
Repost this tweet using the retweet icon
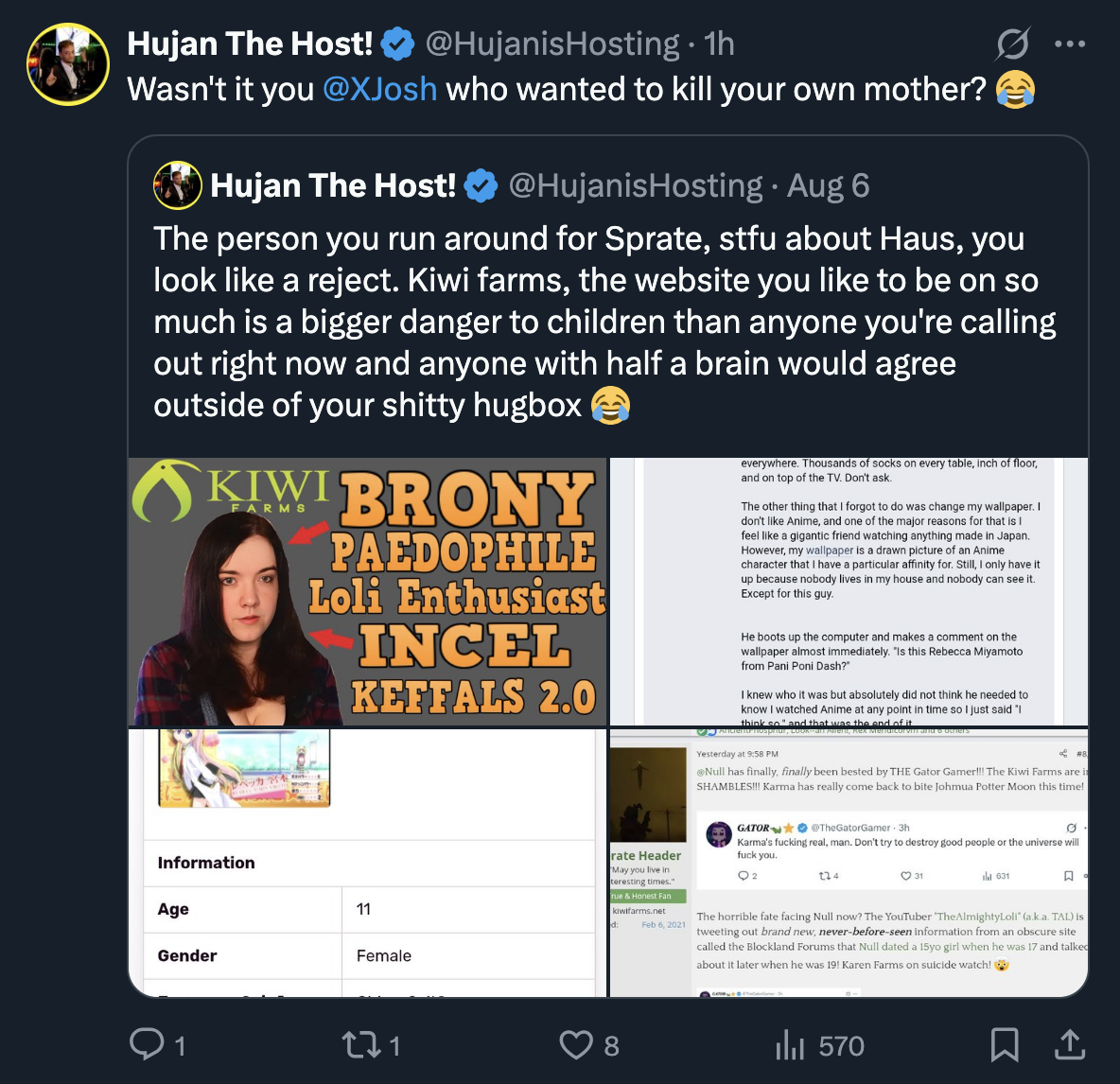click(x=359, y=1044)
